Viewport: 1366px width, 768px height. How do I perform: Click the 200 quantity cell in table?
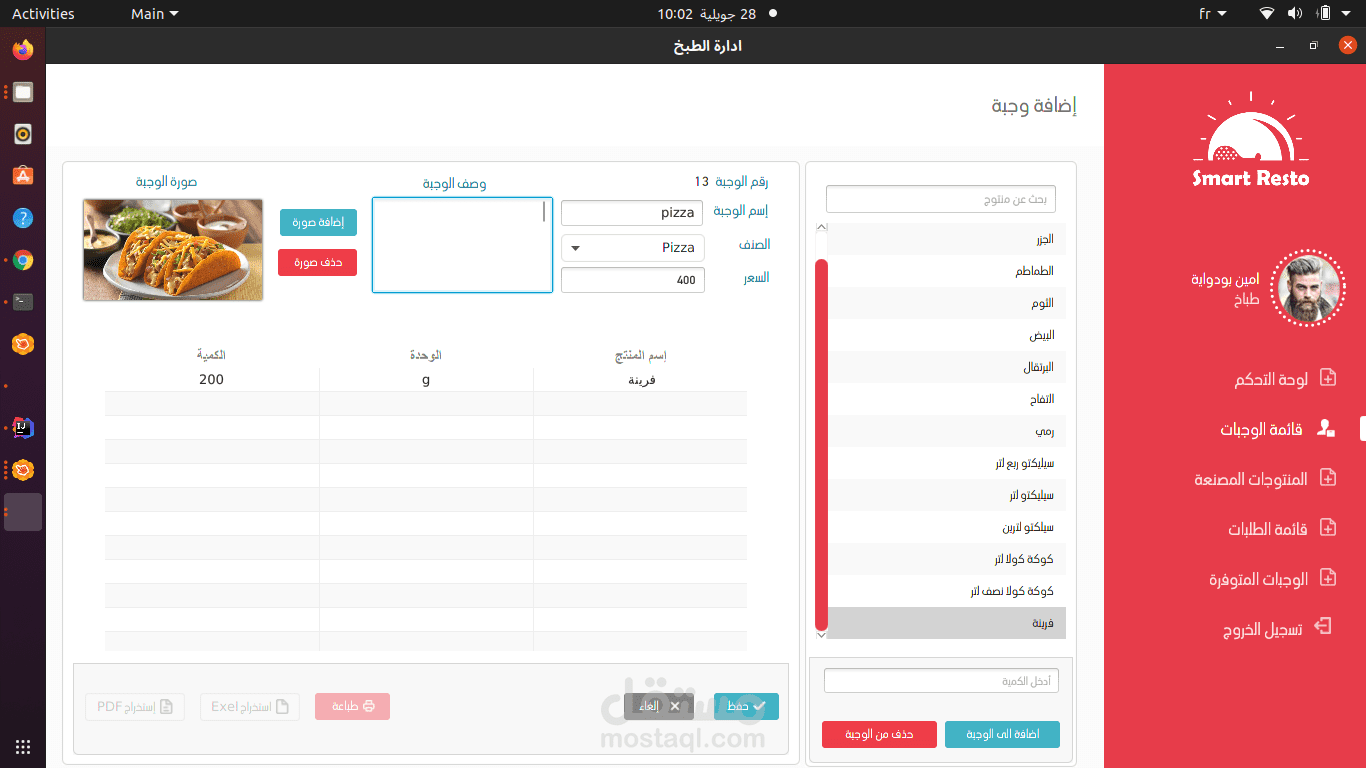[212, 380]
